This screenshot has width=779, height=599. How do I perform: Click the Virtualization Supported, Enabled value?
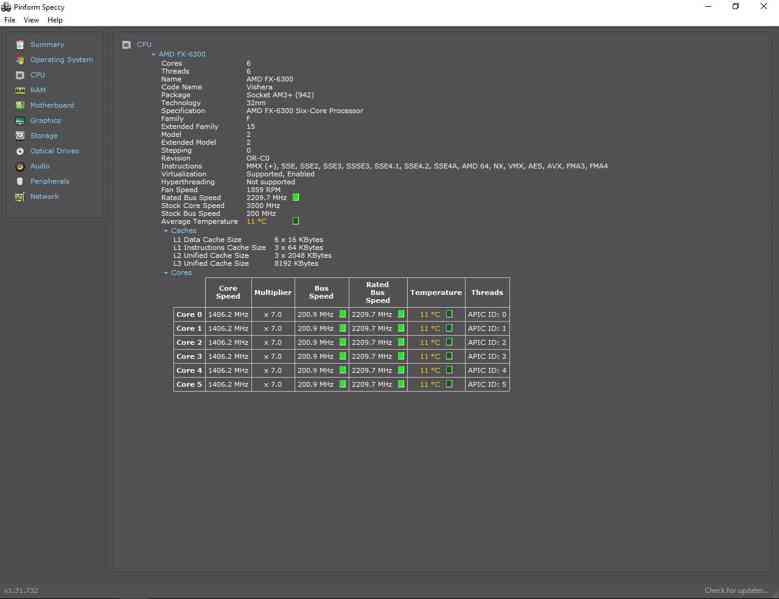tap(281, 174)
